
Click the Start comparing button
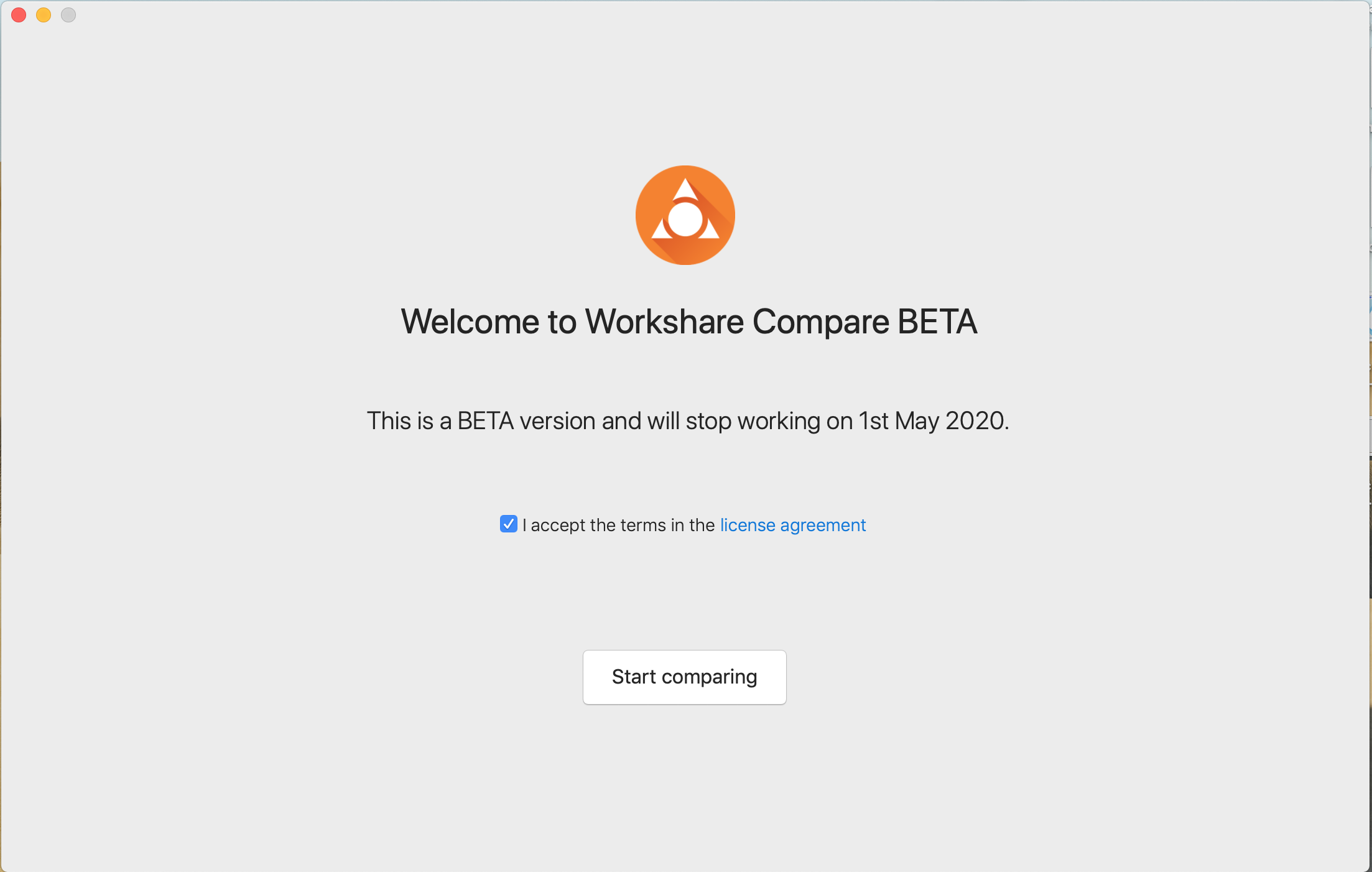684,677
